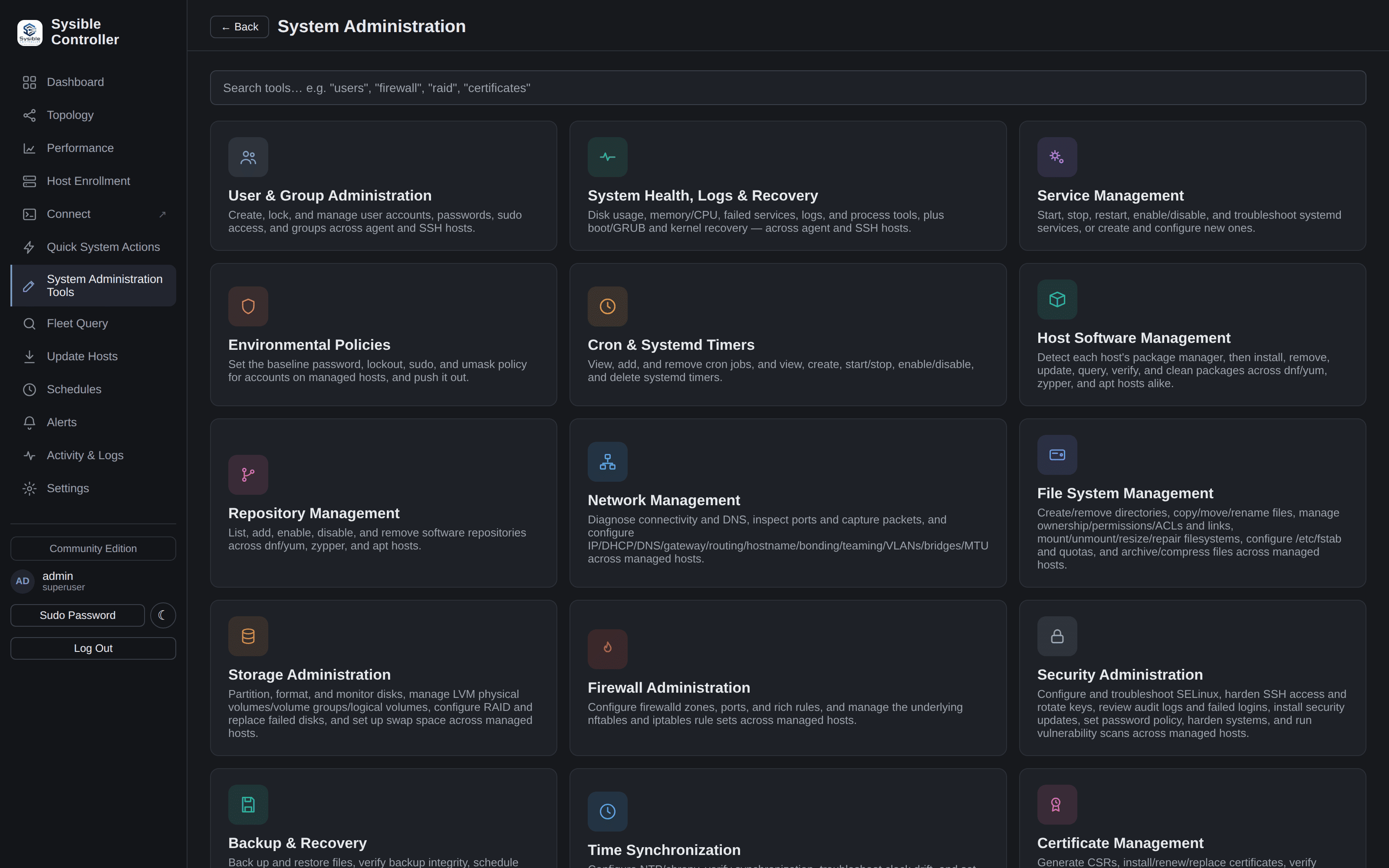This screenshot has width=1389, height=868.
Task: Go to Update Hosts
Action: 93,356
